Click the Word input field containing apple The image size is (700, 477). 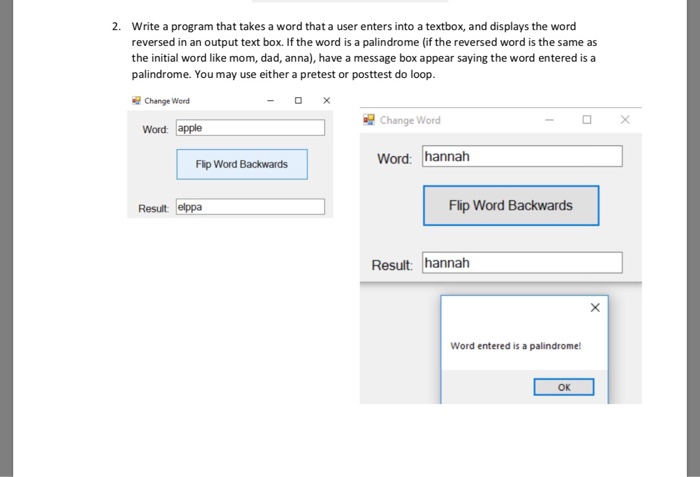point(250,128)
